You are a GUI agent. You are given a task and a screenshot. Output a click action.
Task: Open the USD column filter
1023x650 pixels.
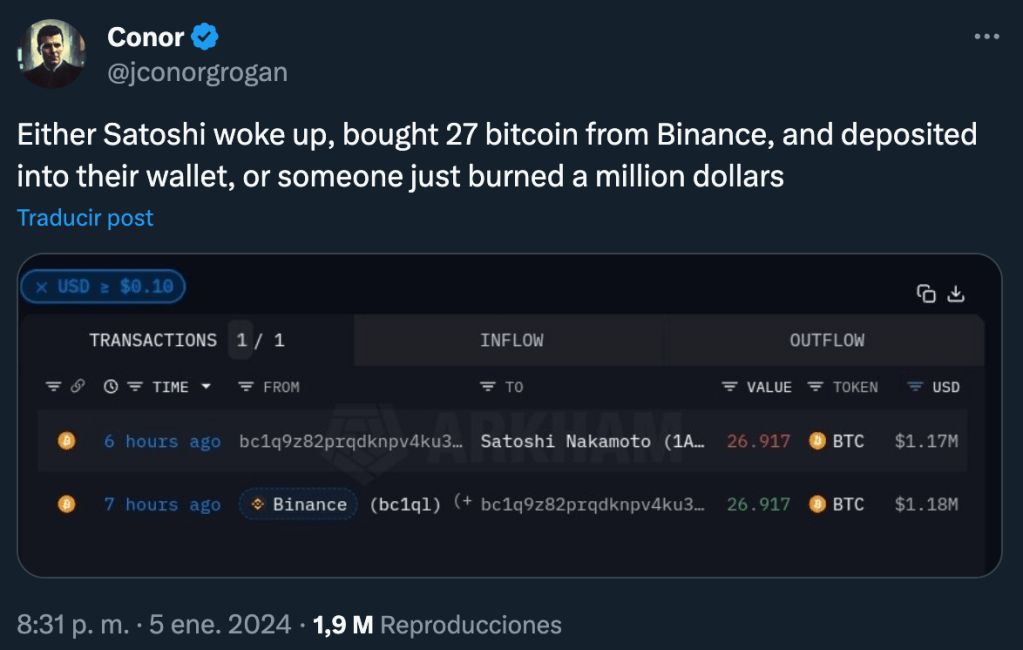tap(914, 387)
